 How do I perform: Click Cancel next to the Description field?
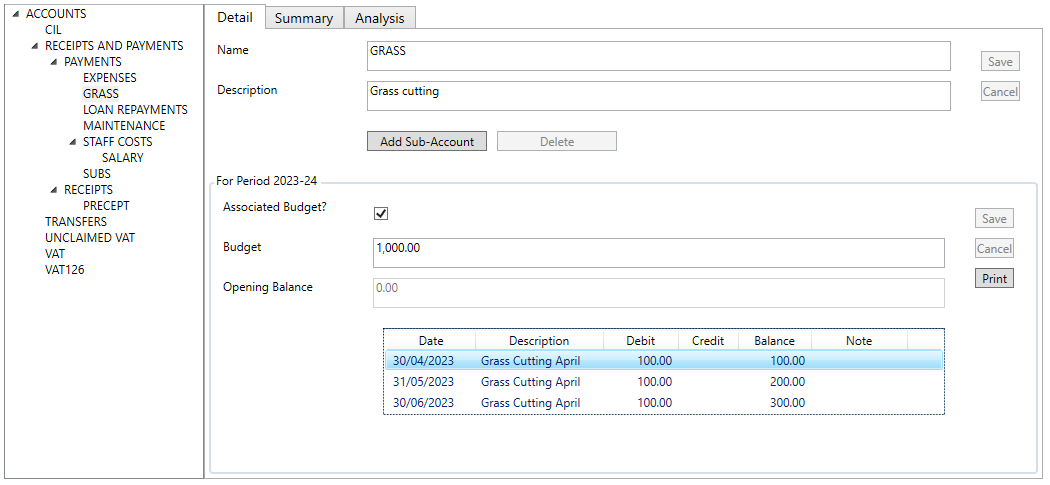point(1000,91)
